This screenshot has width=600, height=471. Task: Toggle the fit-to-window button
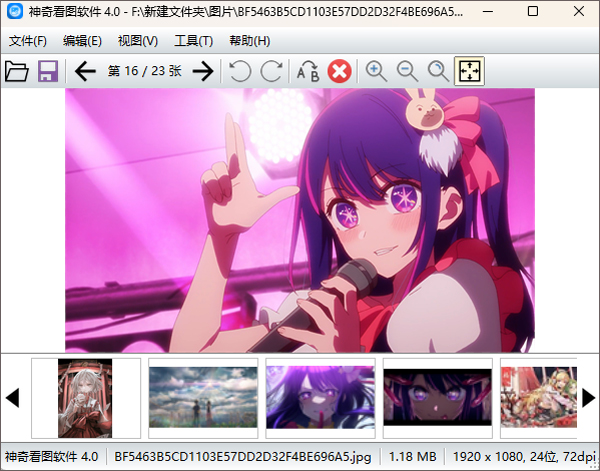point(469,71)
